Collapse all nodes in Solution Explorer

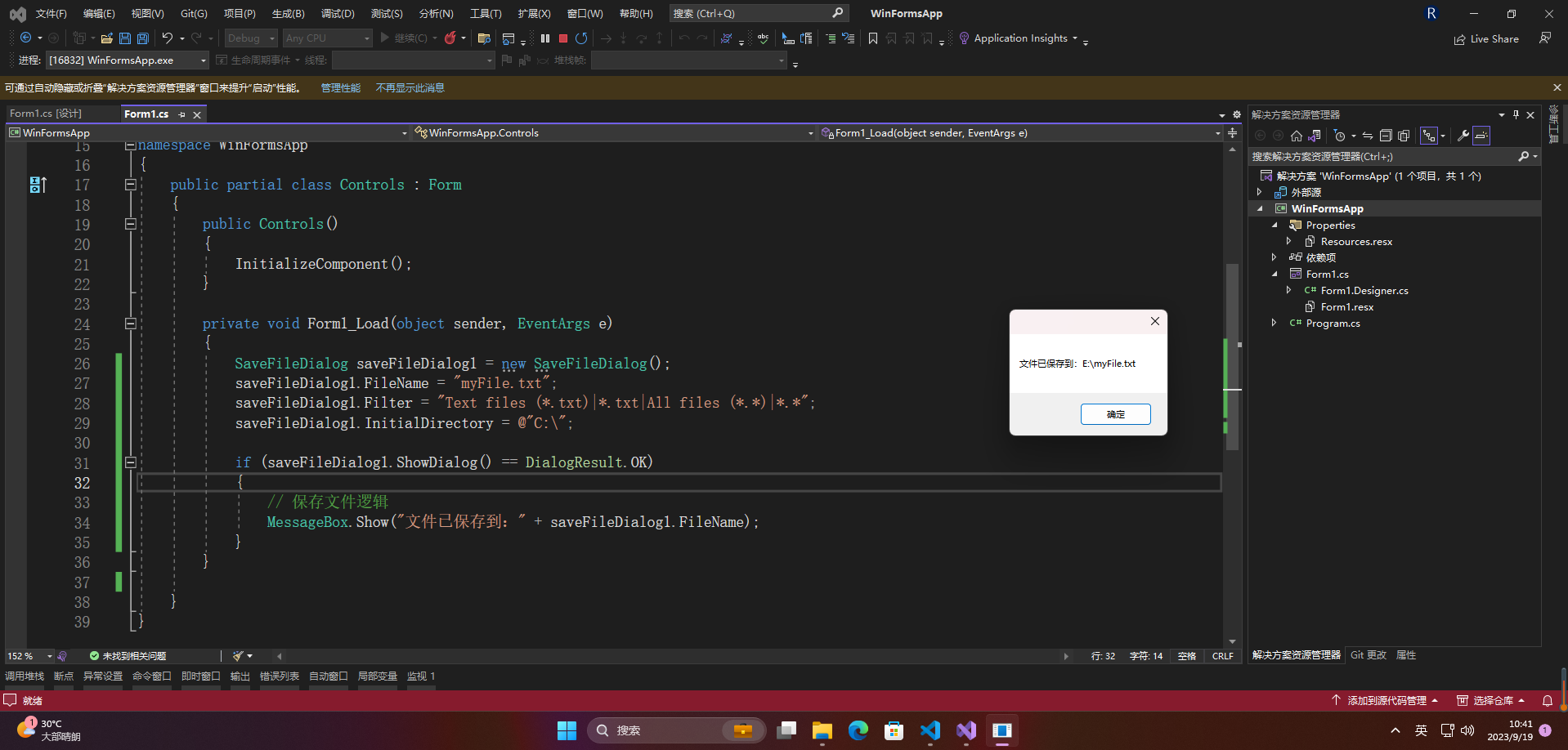pyautogui.click(x=1386, y=136)
